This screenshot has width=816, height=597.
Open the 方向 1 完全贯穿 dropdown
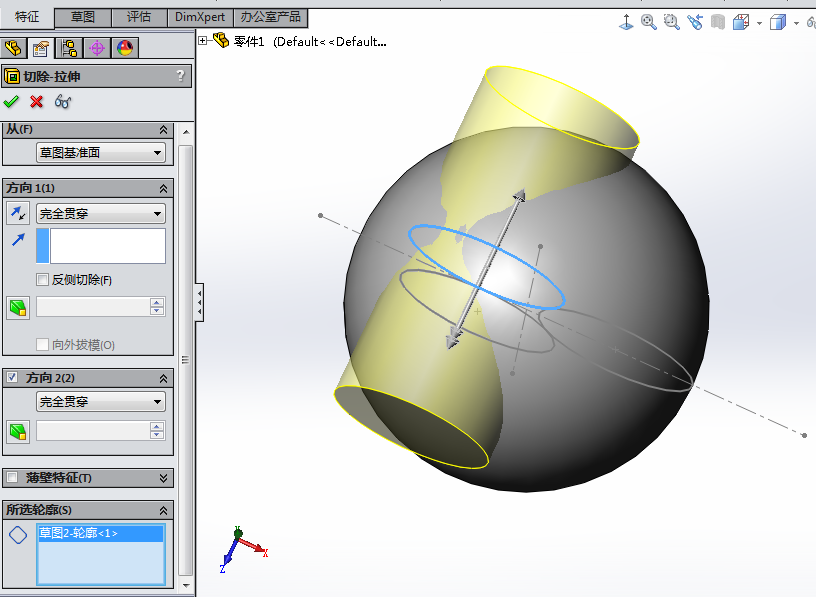pyautogui.click(x=100, y=213)
